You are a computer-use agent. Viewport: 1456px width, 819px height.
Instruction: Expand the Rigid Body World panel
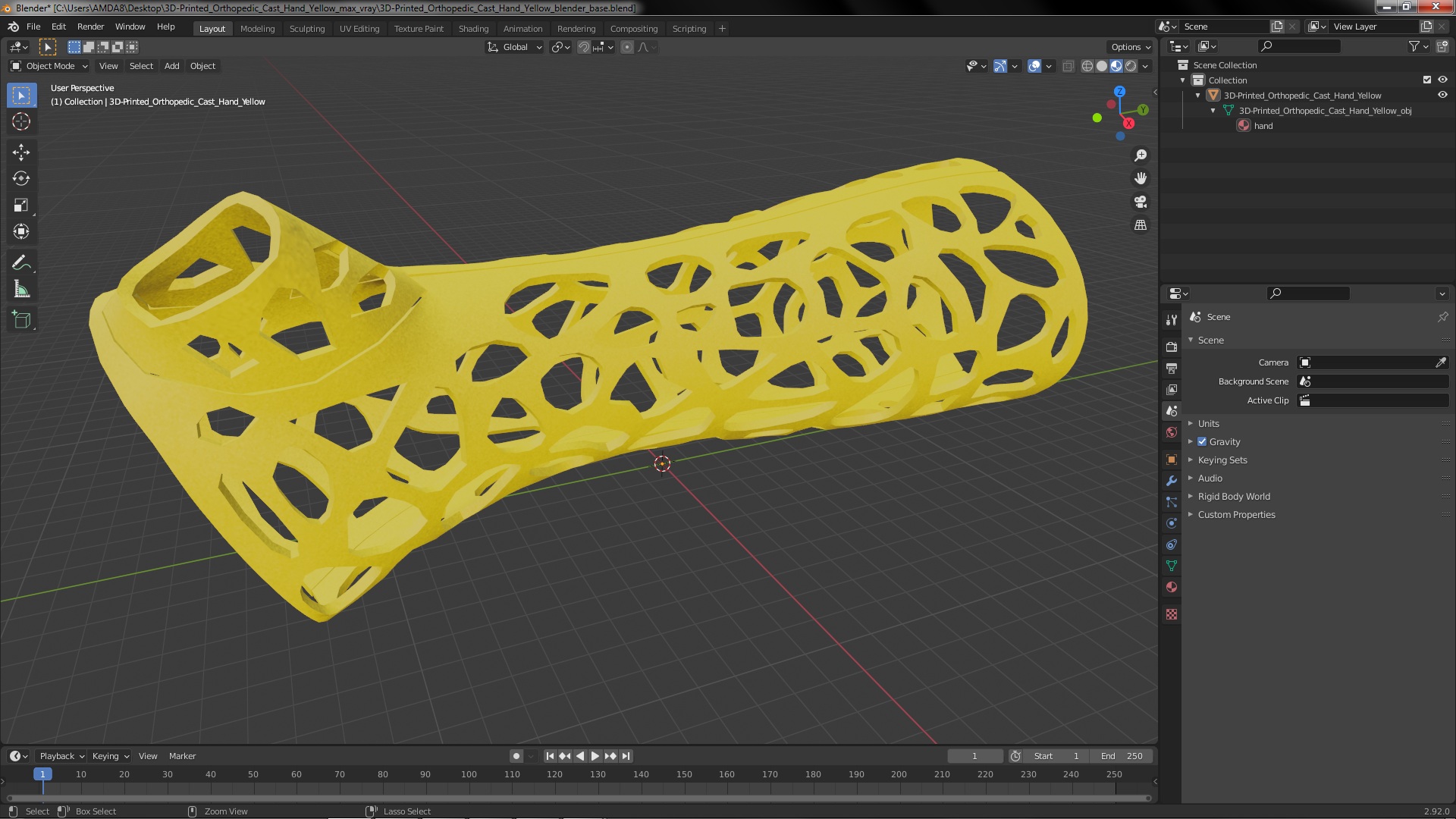1234,496
